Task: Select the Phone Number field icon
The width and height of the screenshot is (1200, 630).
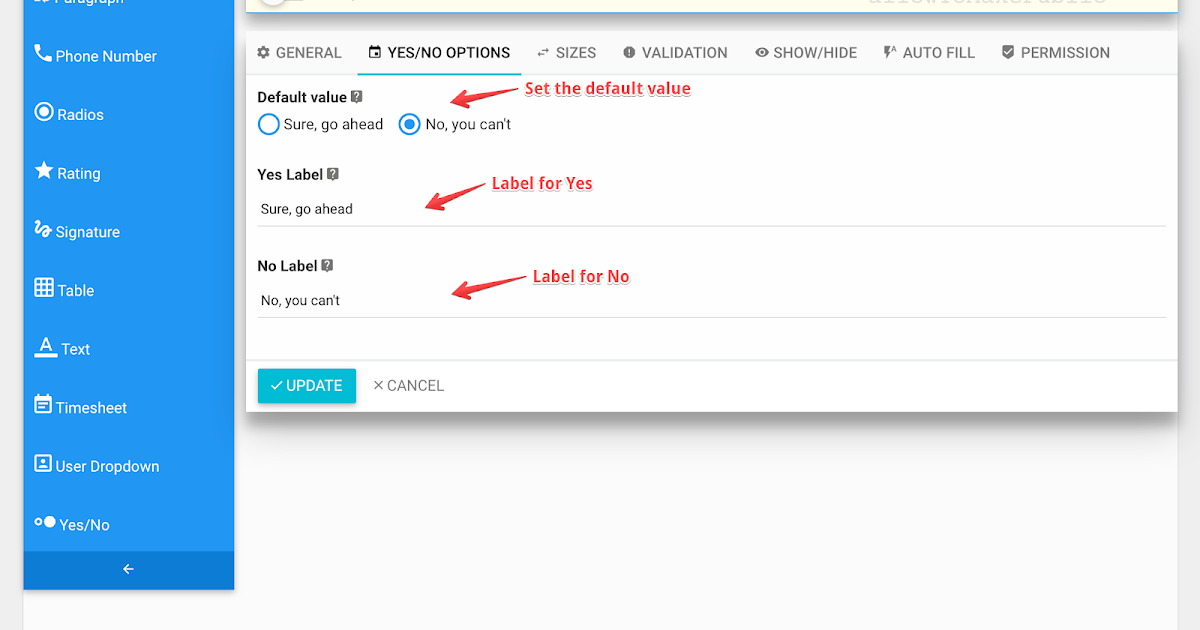Action: pyautogui.click(x=42, y=55)
